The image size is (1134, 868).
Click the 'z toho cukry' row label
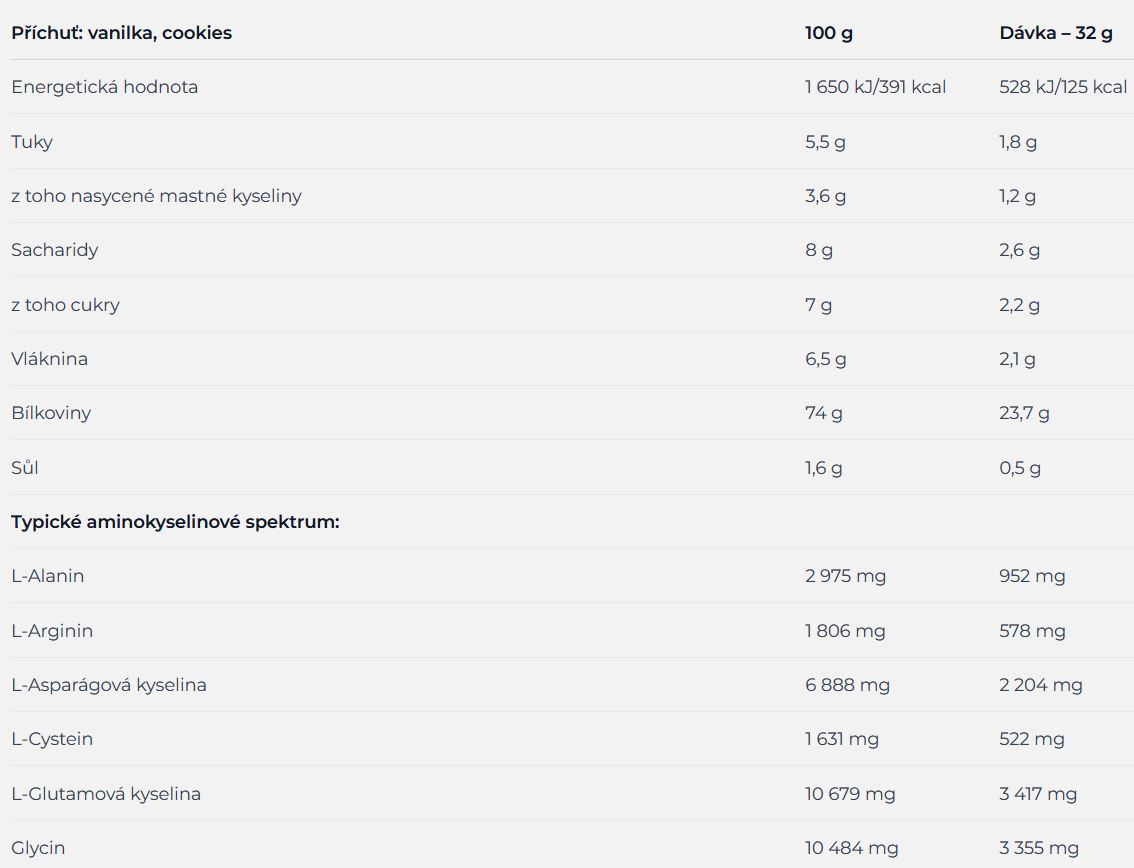click(66, 305)
